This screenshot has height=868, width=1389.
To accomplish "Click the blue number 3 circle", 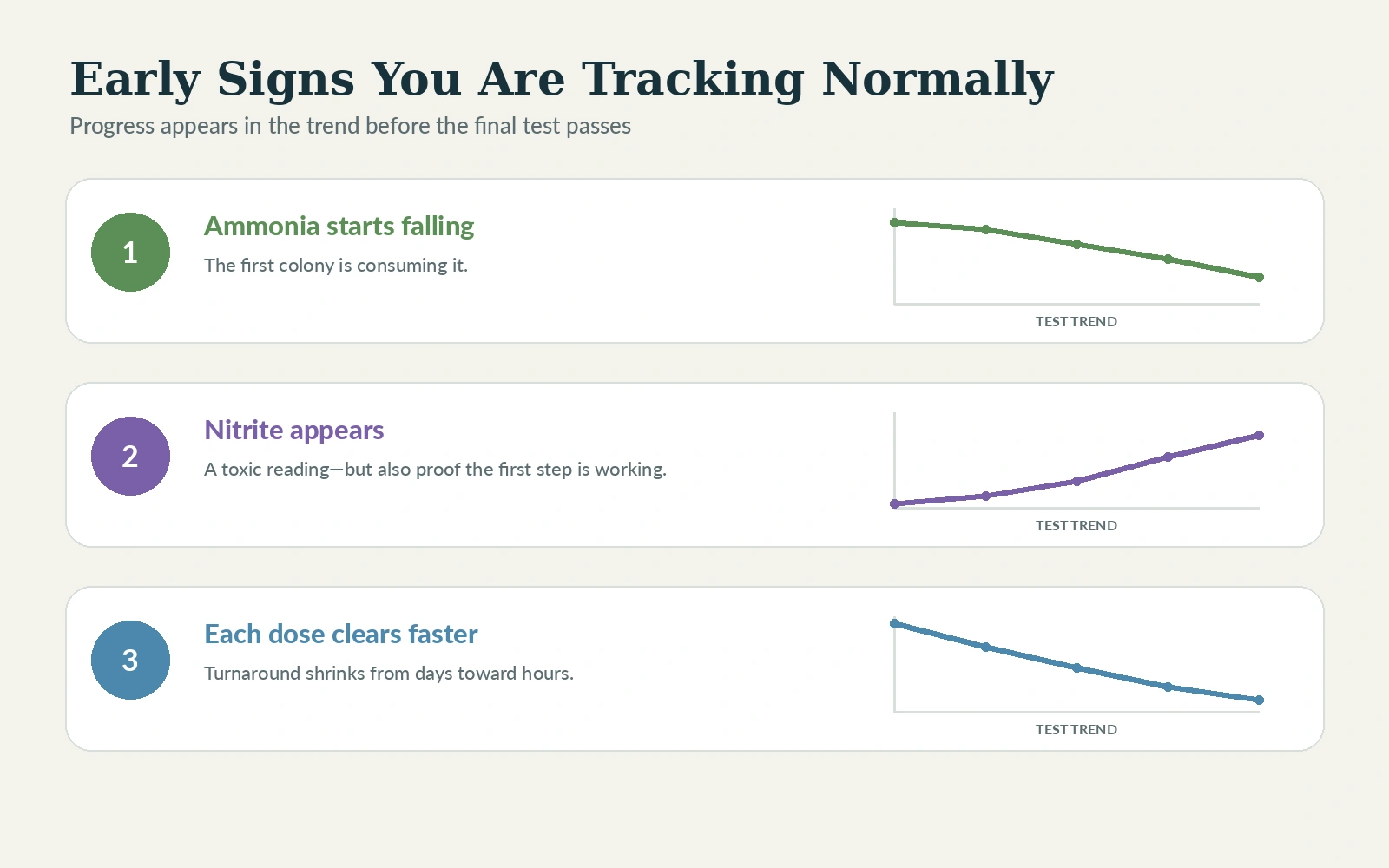I will click(130, 661).
